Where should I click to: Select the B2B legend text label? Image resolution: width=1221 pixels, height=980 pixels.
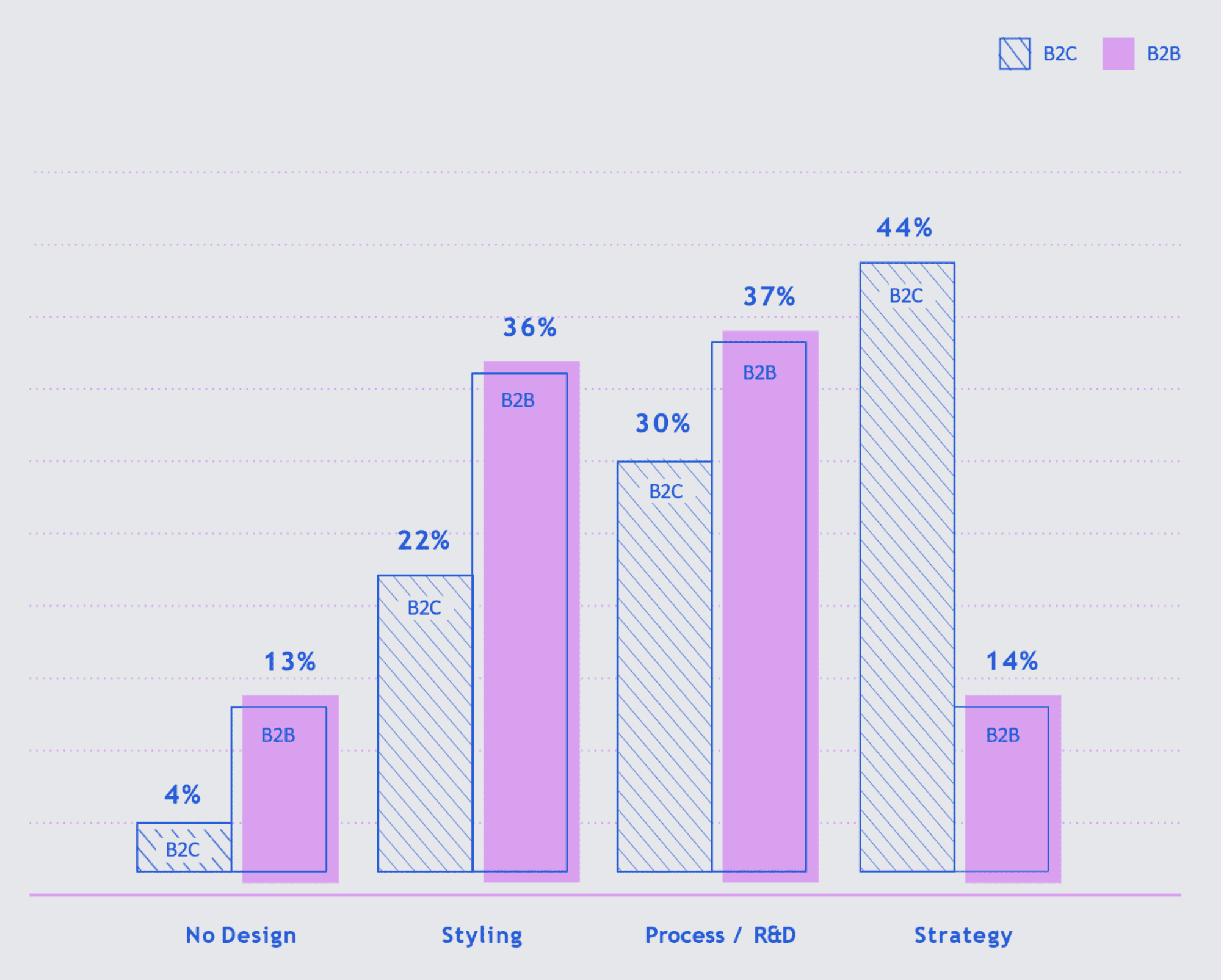(1164, 54)
